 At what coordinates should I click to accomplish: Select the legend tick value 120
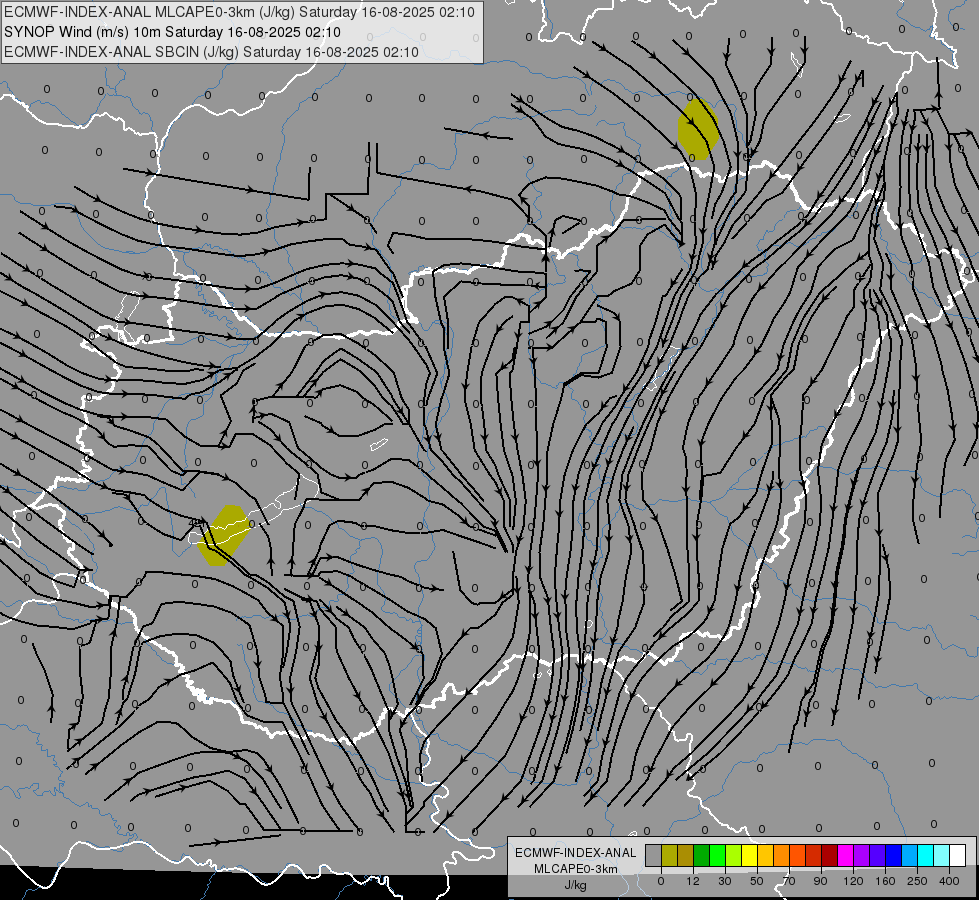(854, 881)
